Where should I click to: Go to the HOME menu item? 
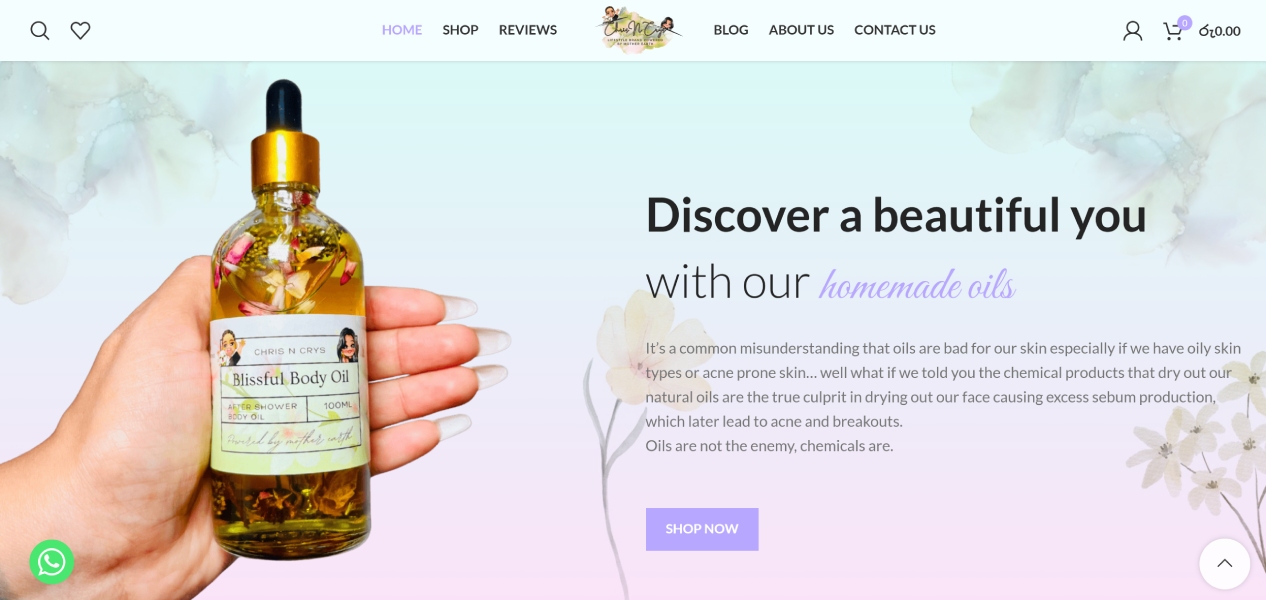click(x=402, y=30)
